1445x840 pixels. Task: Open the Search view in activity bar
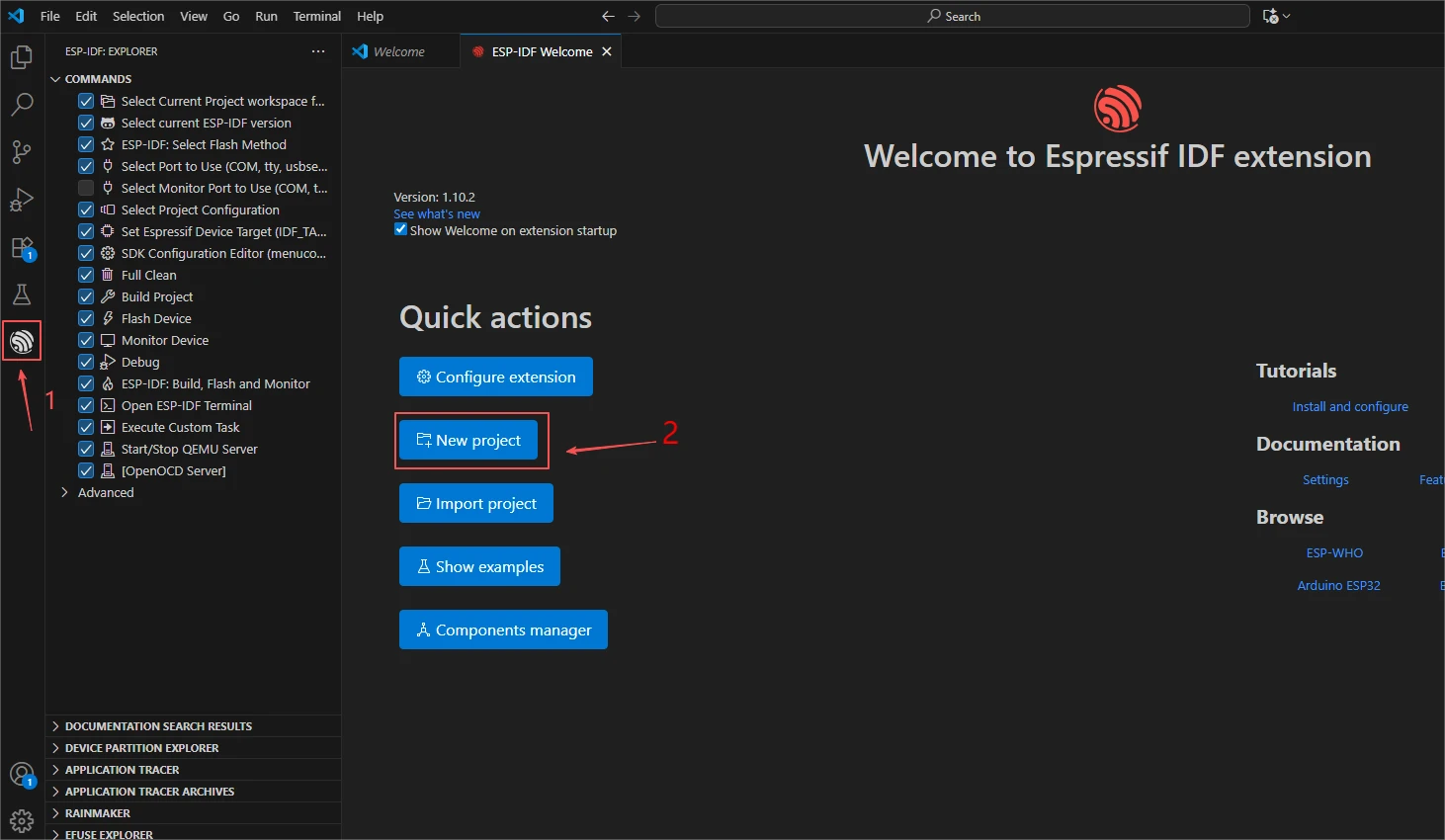tap(22, 105)
